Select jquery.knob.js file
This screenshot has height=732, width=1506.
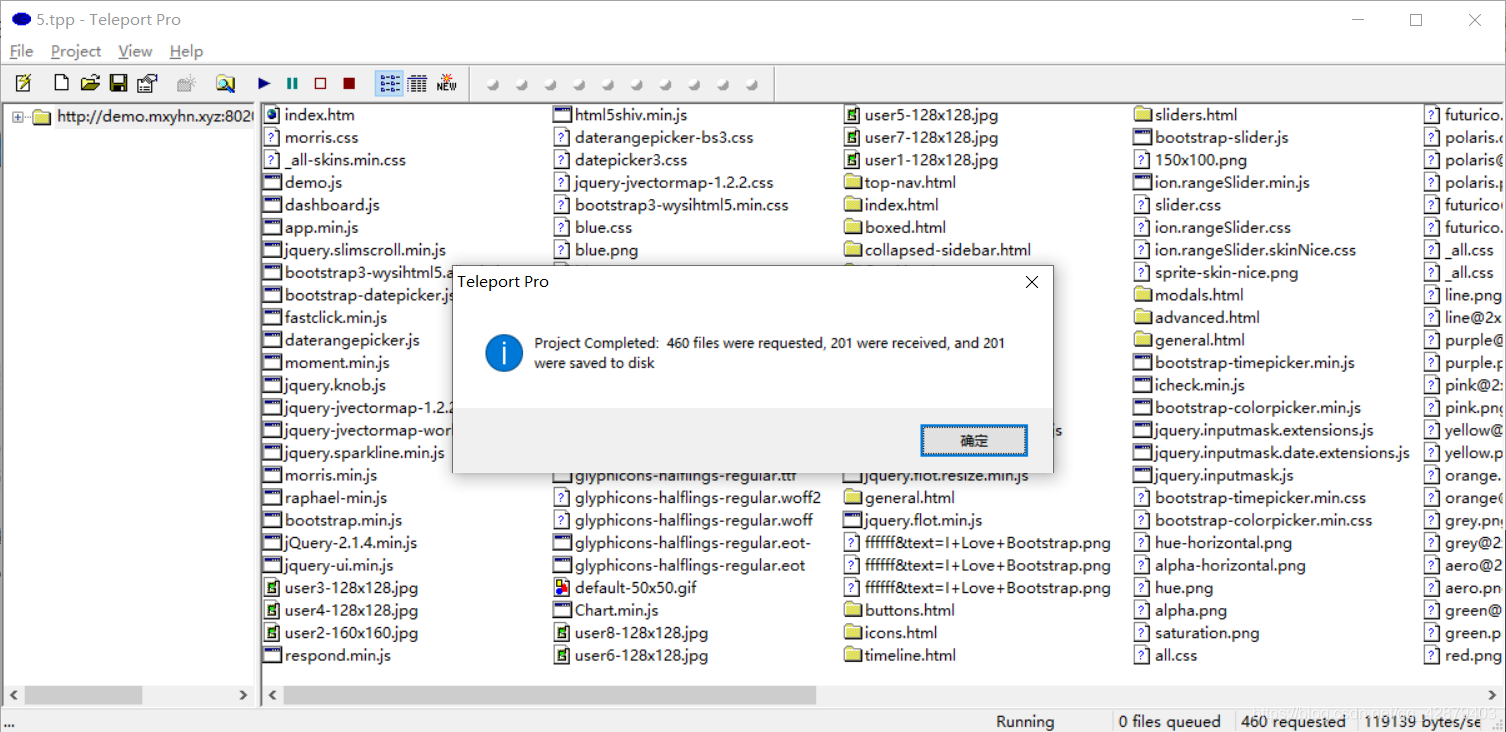325,385
